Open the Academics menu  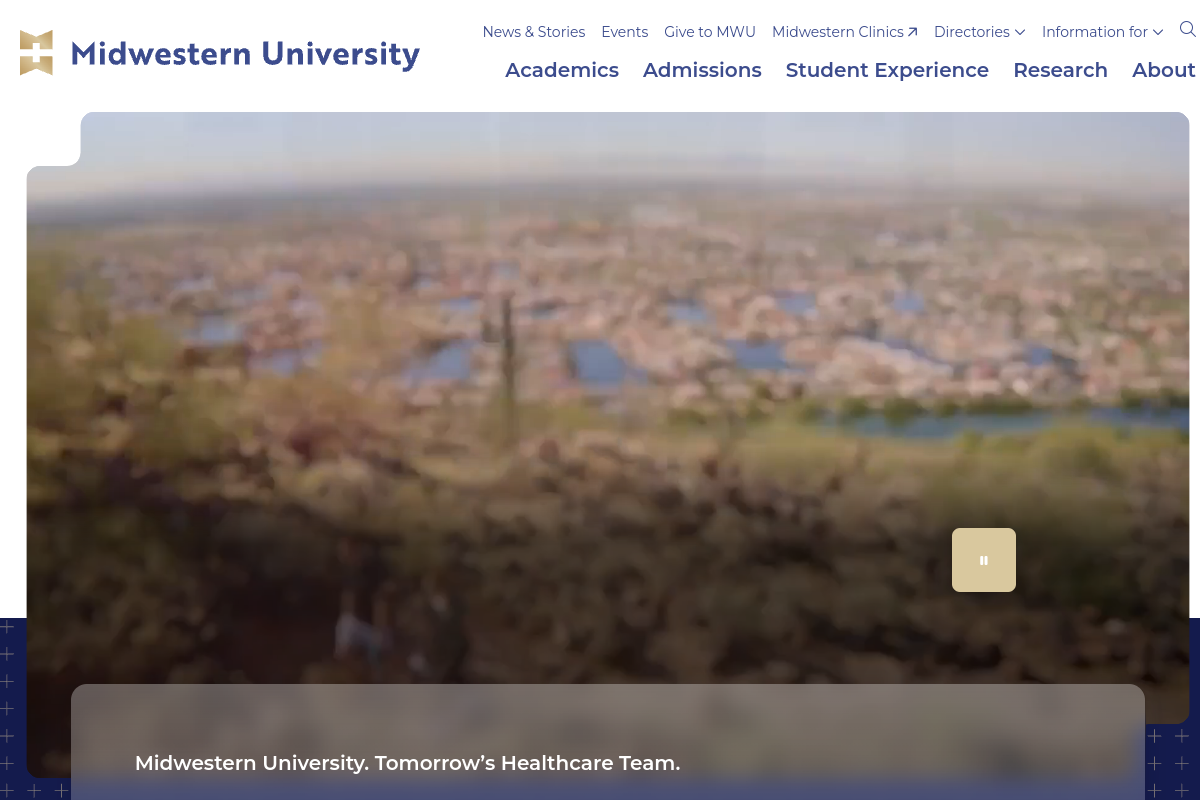coord(562,70)
